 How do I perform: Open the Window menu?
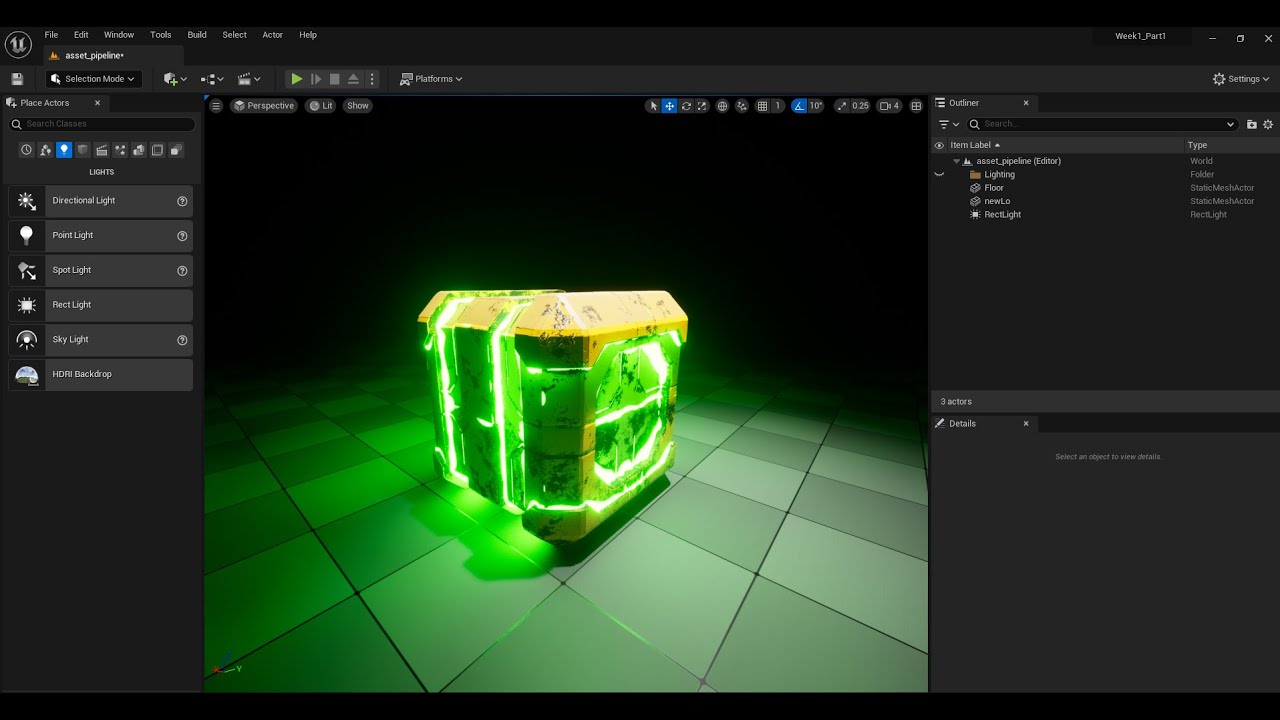click(x=119, y=35)
